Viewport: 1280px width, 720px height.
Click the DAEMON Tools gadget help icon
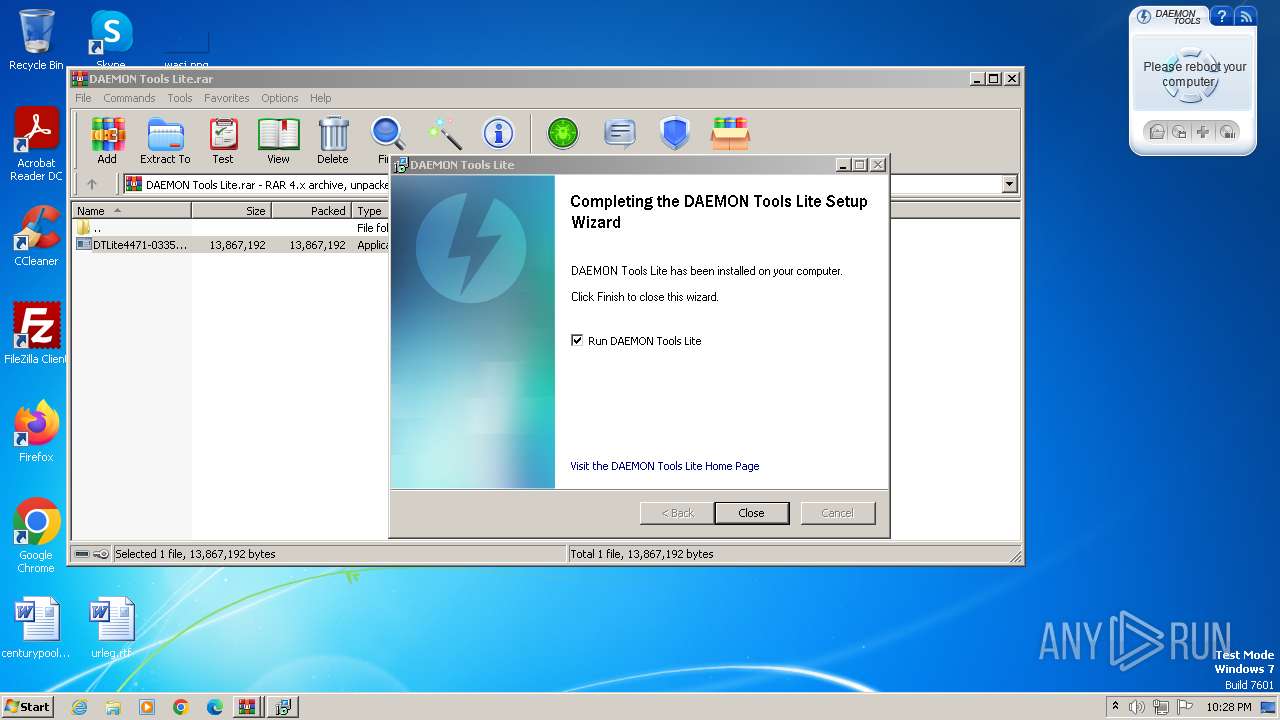click(x=1221, y=16)
